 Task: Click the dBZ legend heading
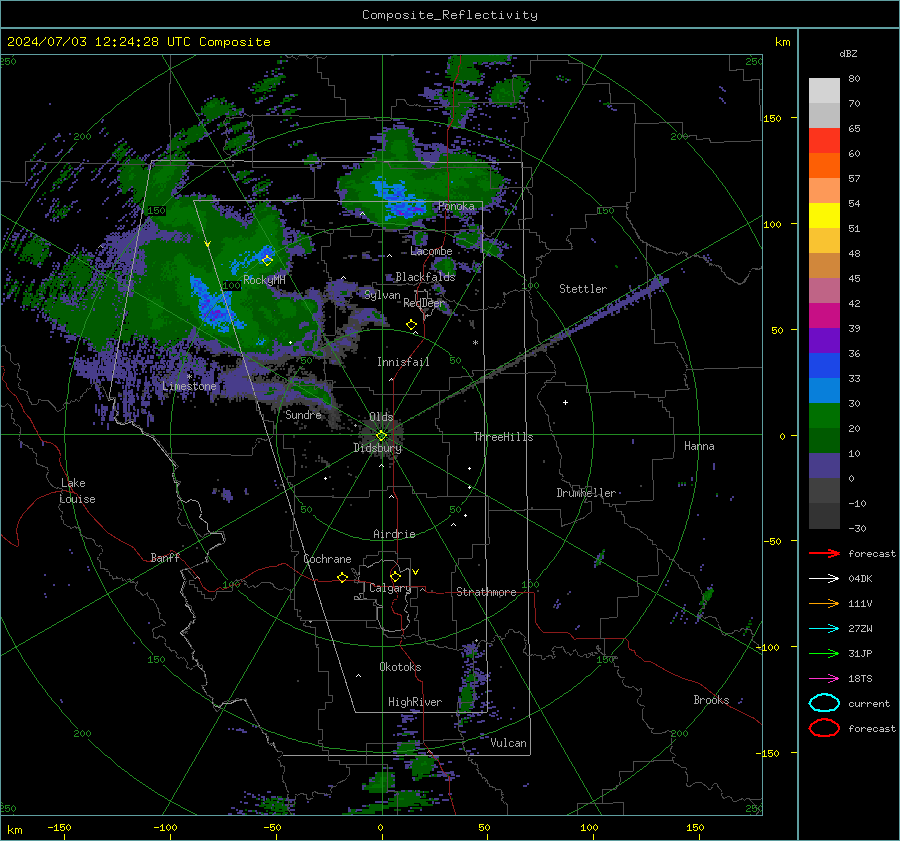(x=848, y=53)
